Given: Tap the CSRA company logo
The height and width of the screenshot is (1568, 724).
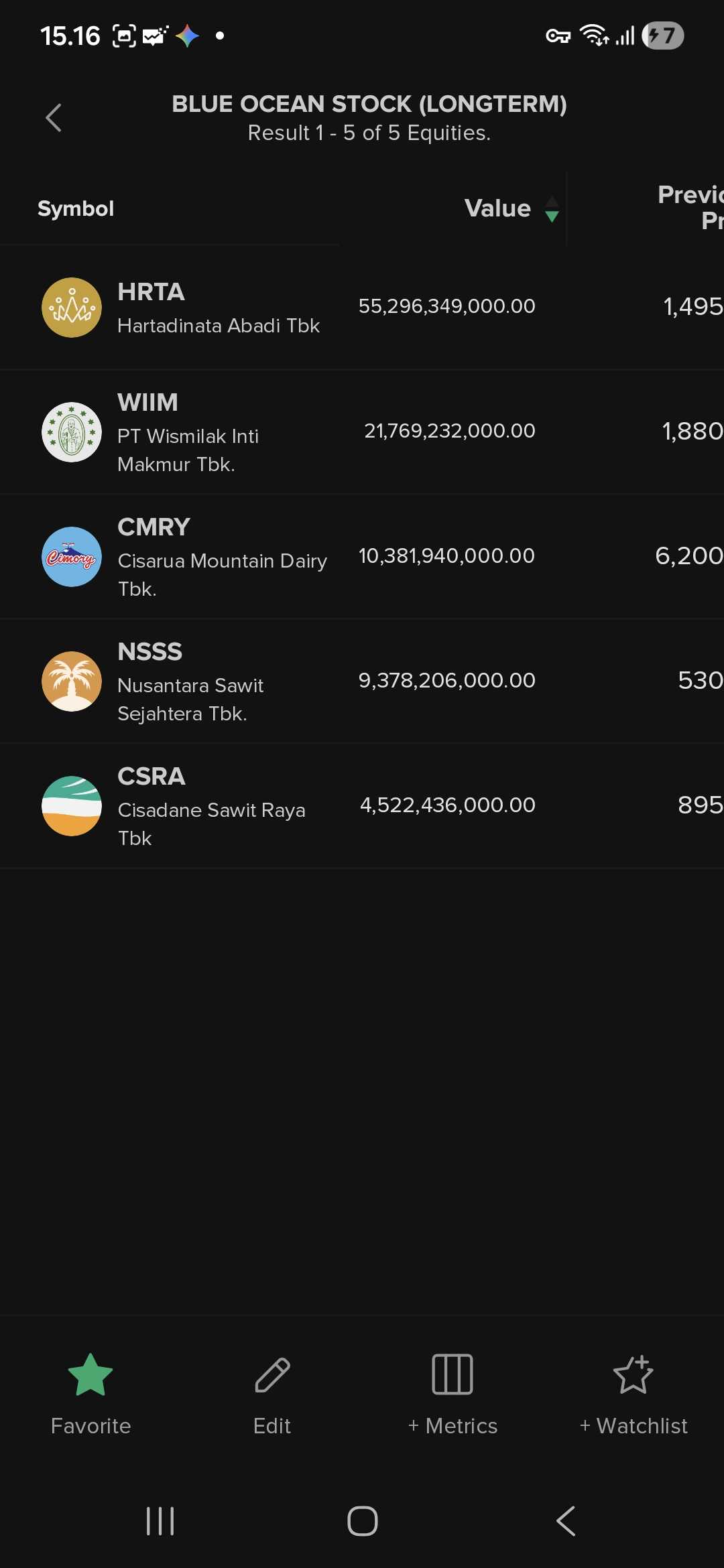Looking at the screenshot, I should click(x=72, y=806).
